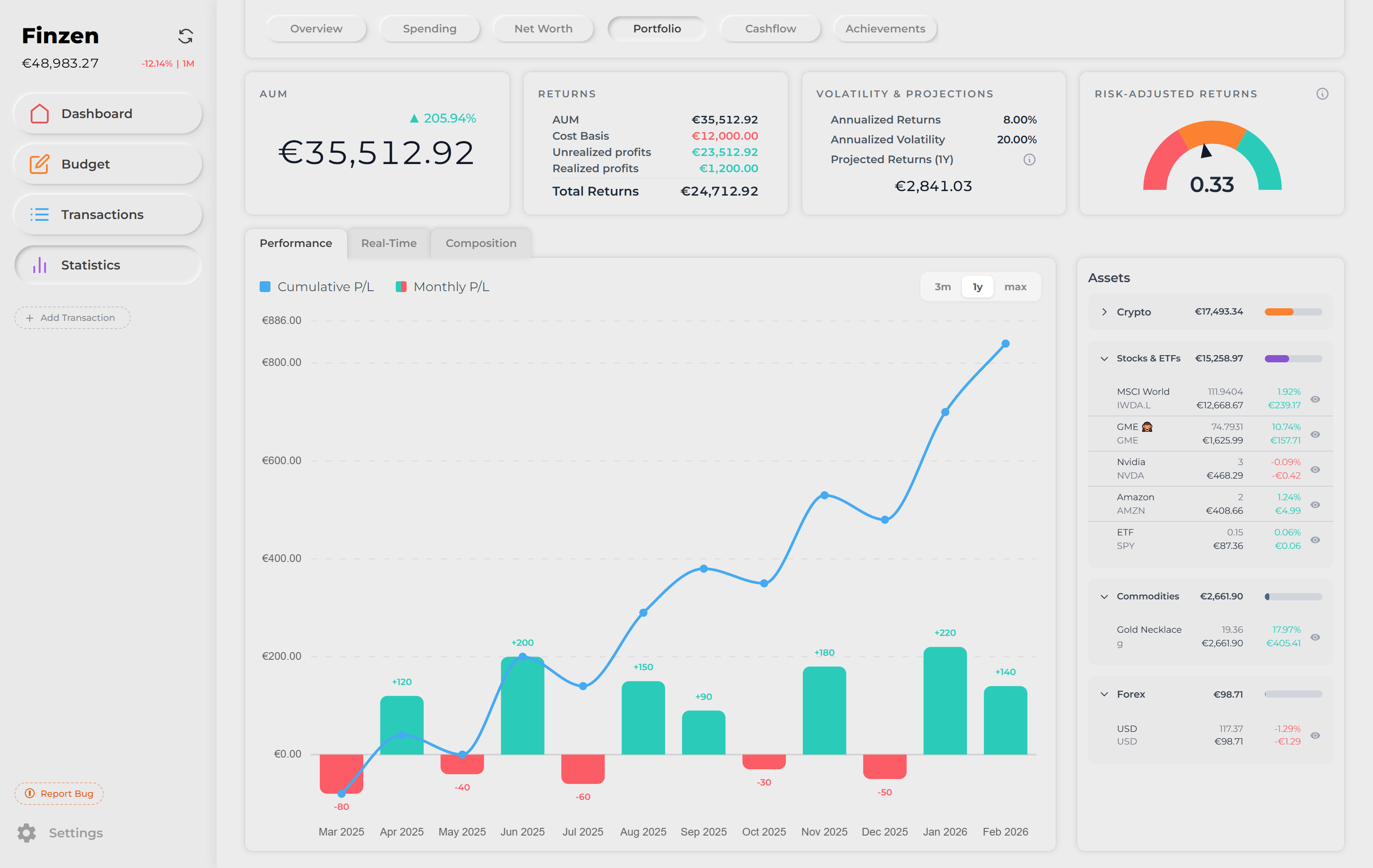Hide the Nvidia asset with eye icon
This screenshot has width=1373, height=868.
tap(1315, 470)
